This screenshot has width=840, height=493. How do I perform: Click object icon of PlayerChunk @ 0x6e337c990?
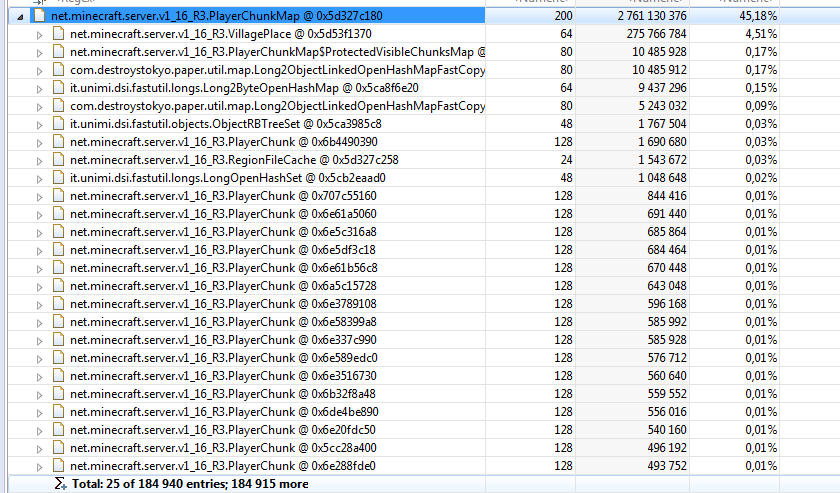click(x=58, y=340)
